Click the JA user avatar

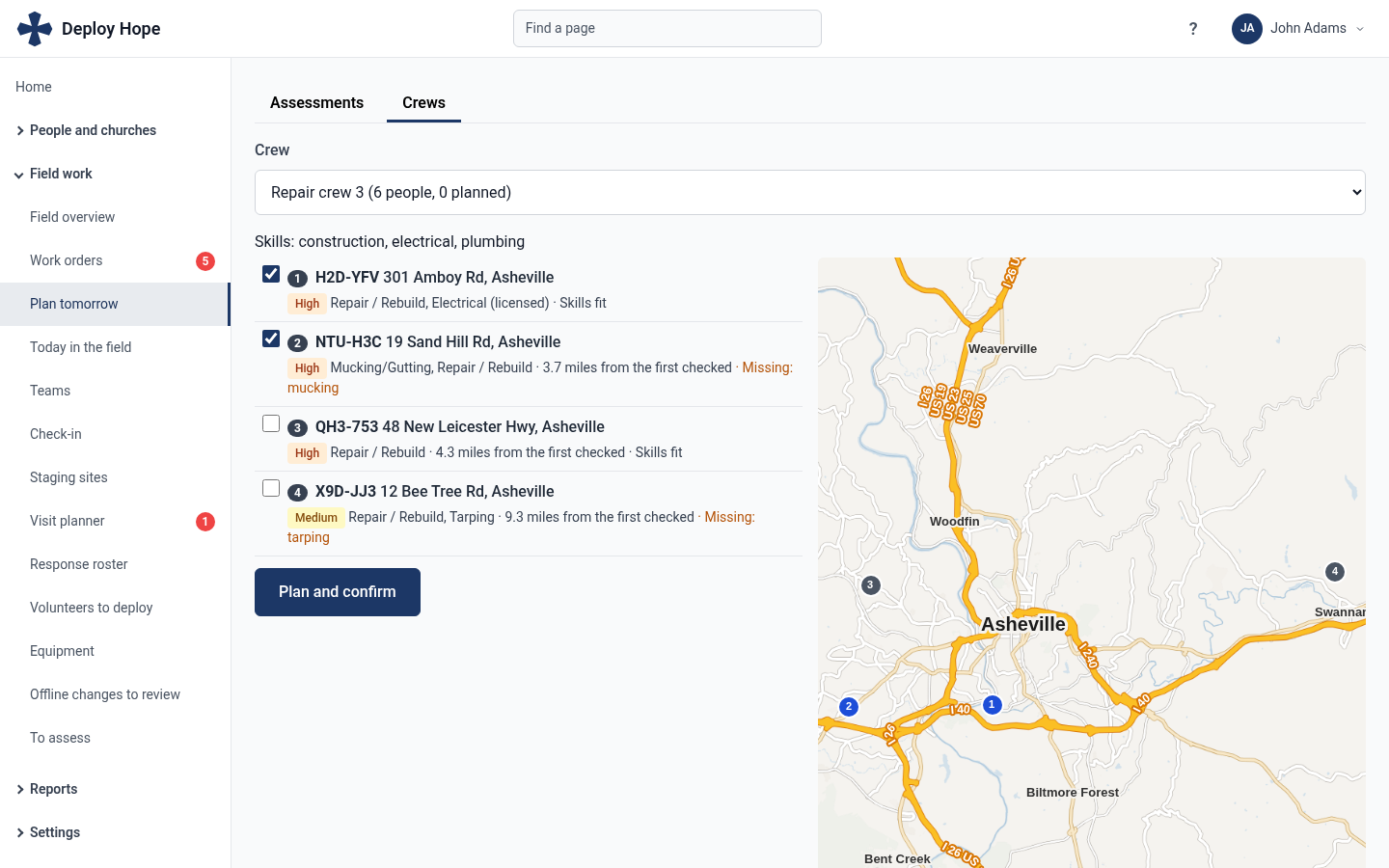(1247, 29)
